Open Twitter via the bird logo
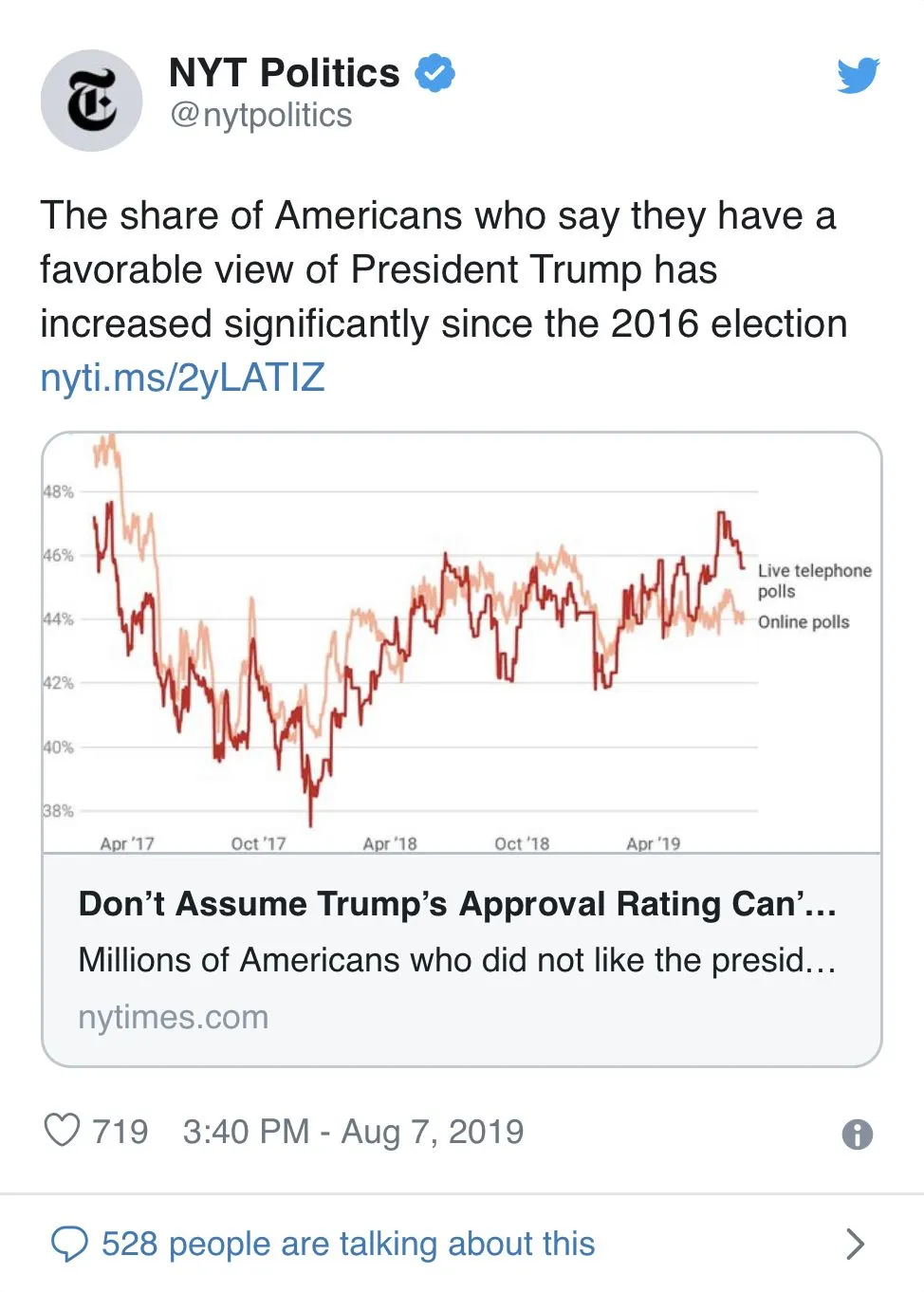Screen dimensions: 924x1292 click(x=858, y=76)
